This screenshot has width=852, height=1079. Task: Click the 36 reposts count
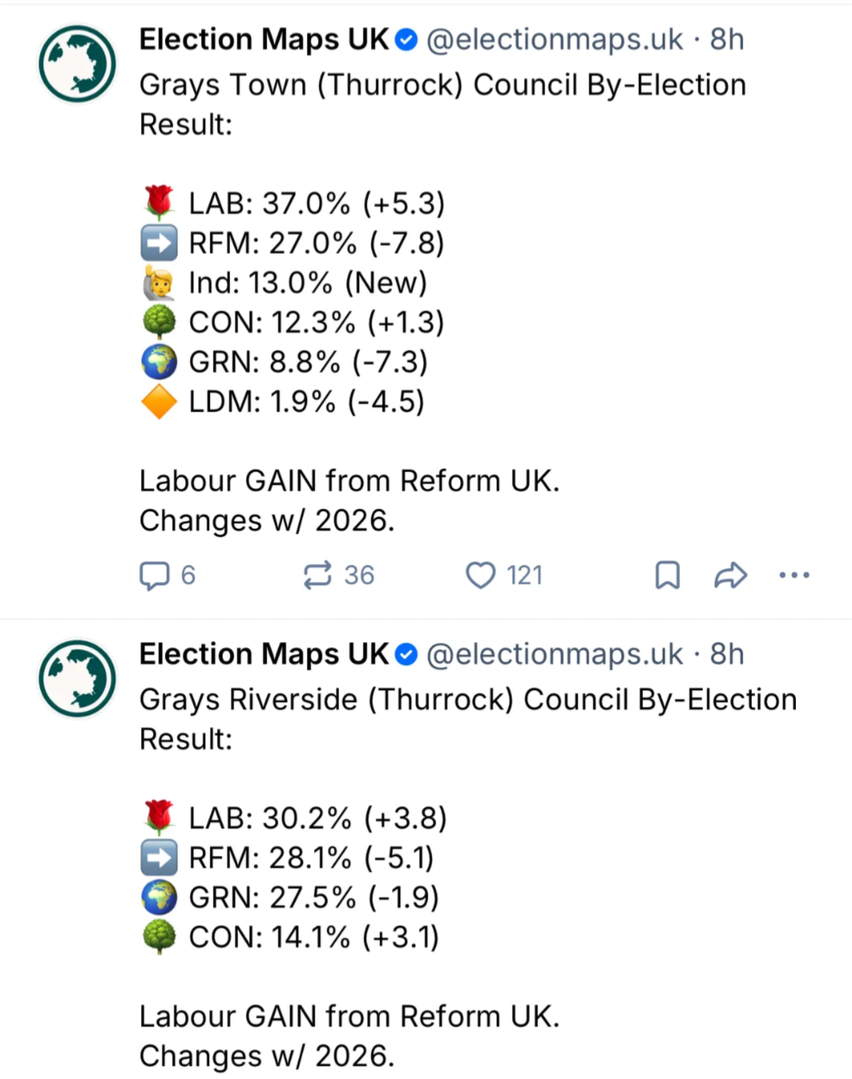pos(359,575)
